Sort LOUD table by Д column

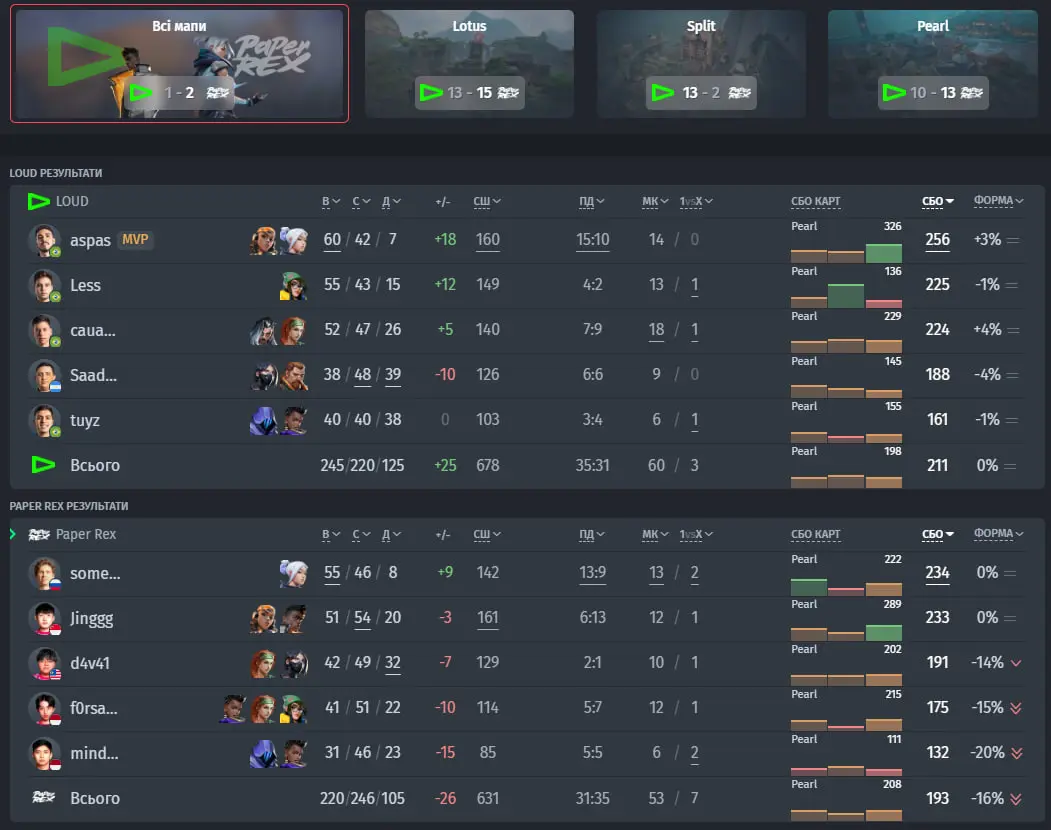coord(391,201)
